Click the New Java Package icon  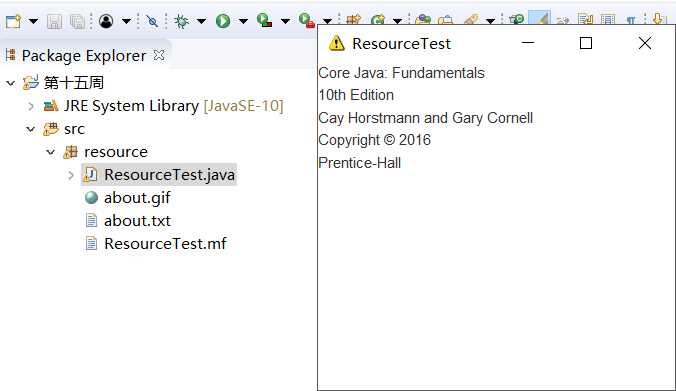point(354,19)
